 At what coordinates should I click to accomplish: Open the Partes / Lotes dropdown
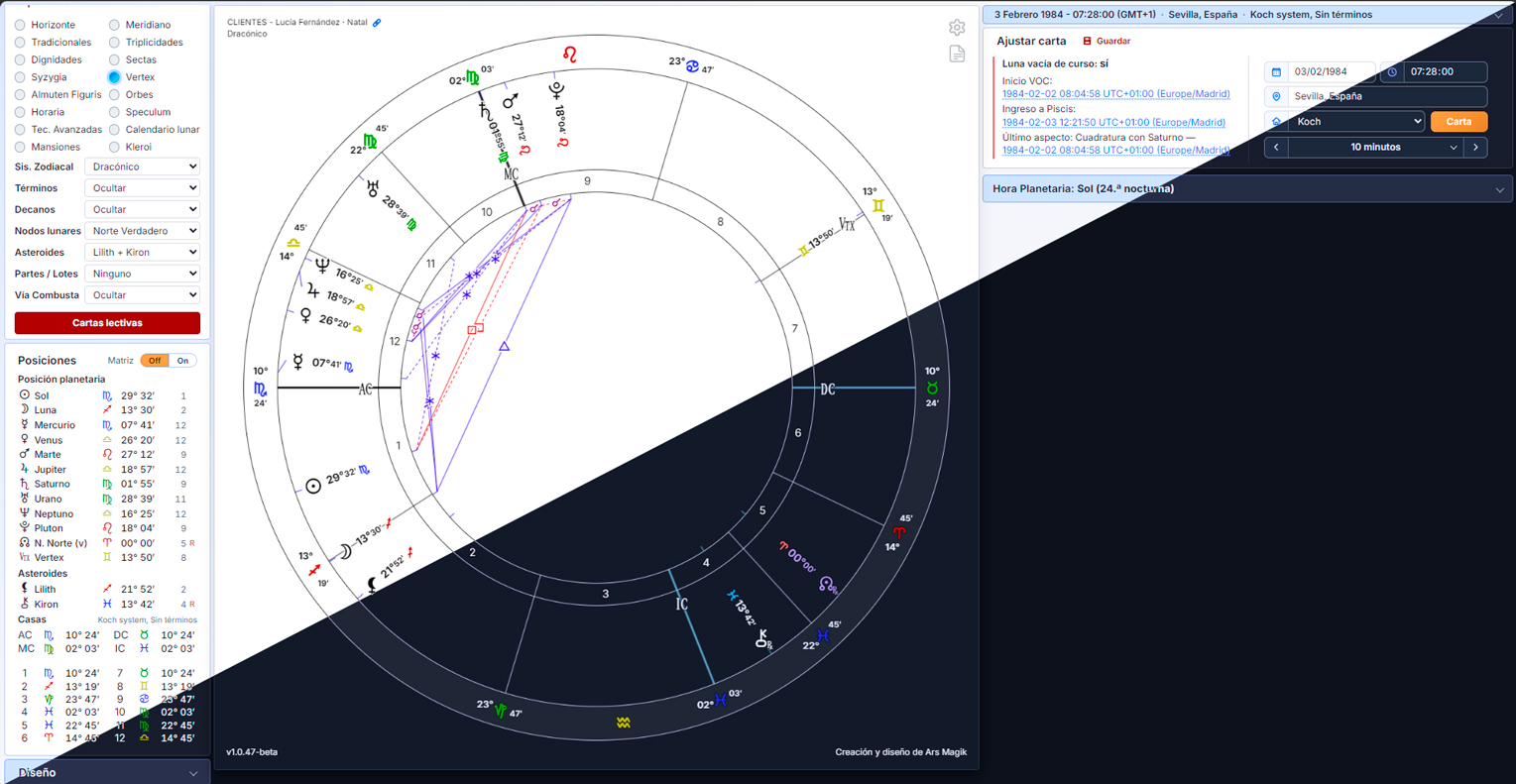143,274
